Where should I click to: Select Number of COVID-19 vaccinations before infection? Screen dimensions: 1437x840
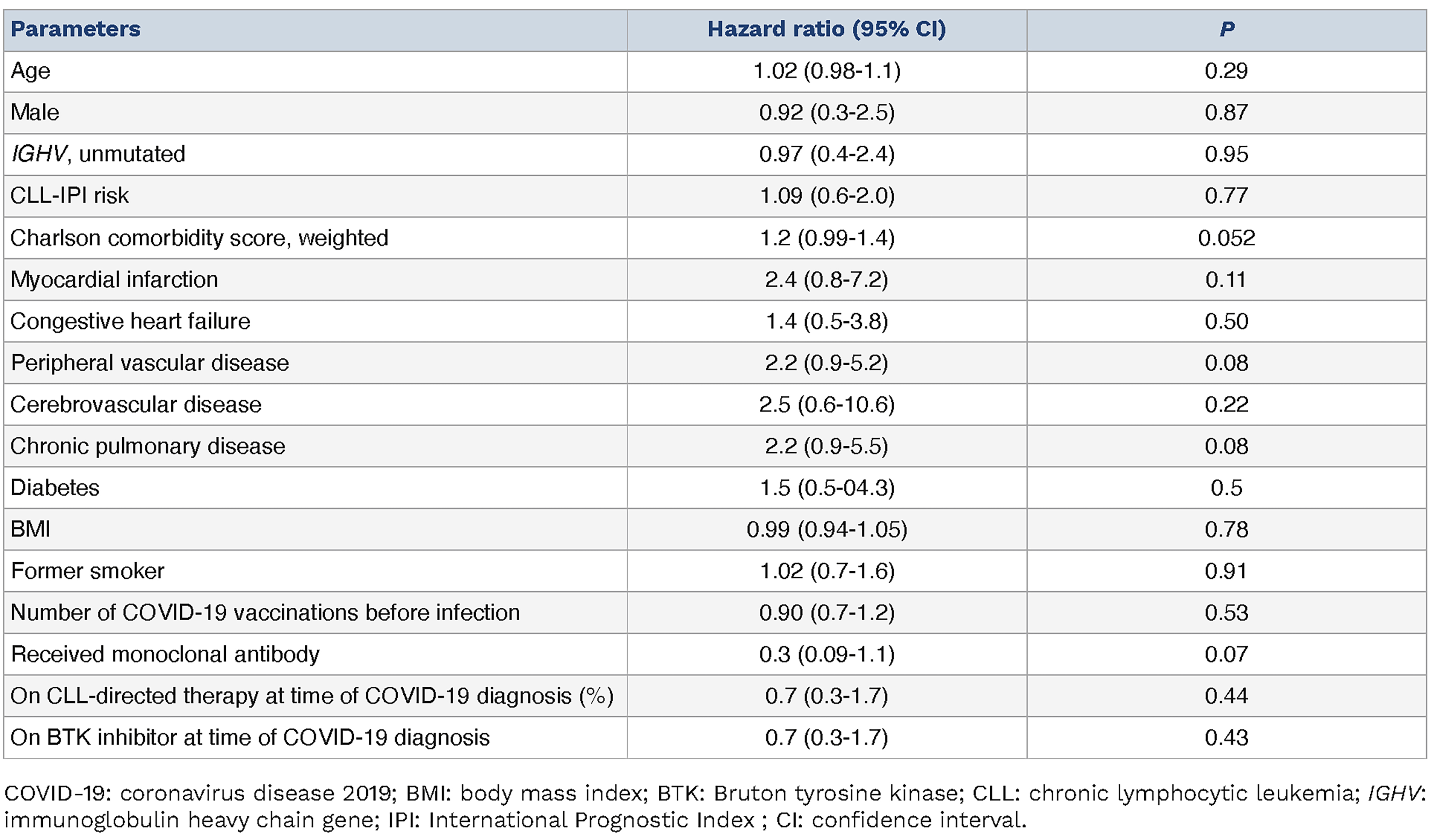[x=265, y=613]
